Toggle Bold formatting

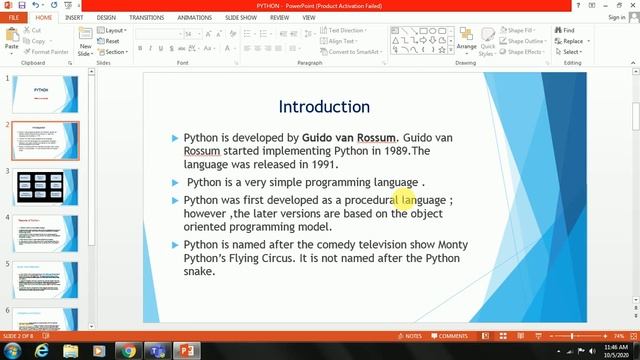pos(140,49)
